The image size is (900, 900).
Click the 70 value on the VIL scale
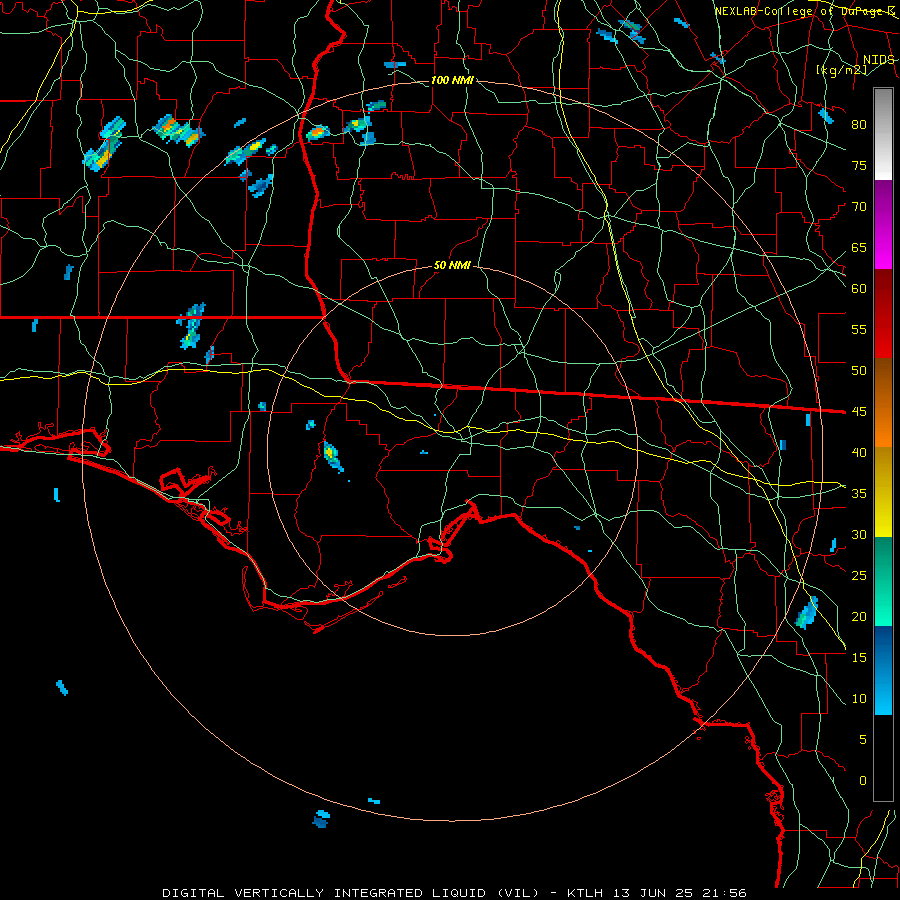pyautogui.click(x=859, y=207)
